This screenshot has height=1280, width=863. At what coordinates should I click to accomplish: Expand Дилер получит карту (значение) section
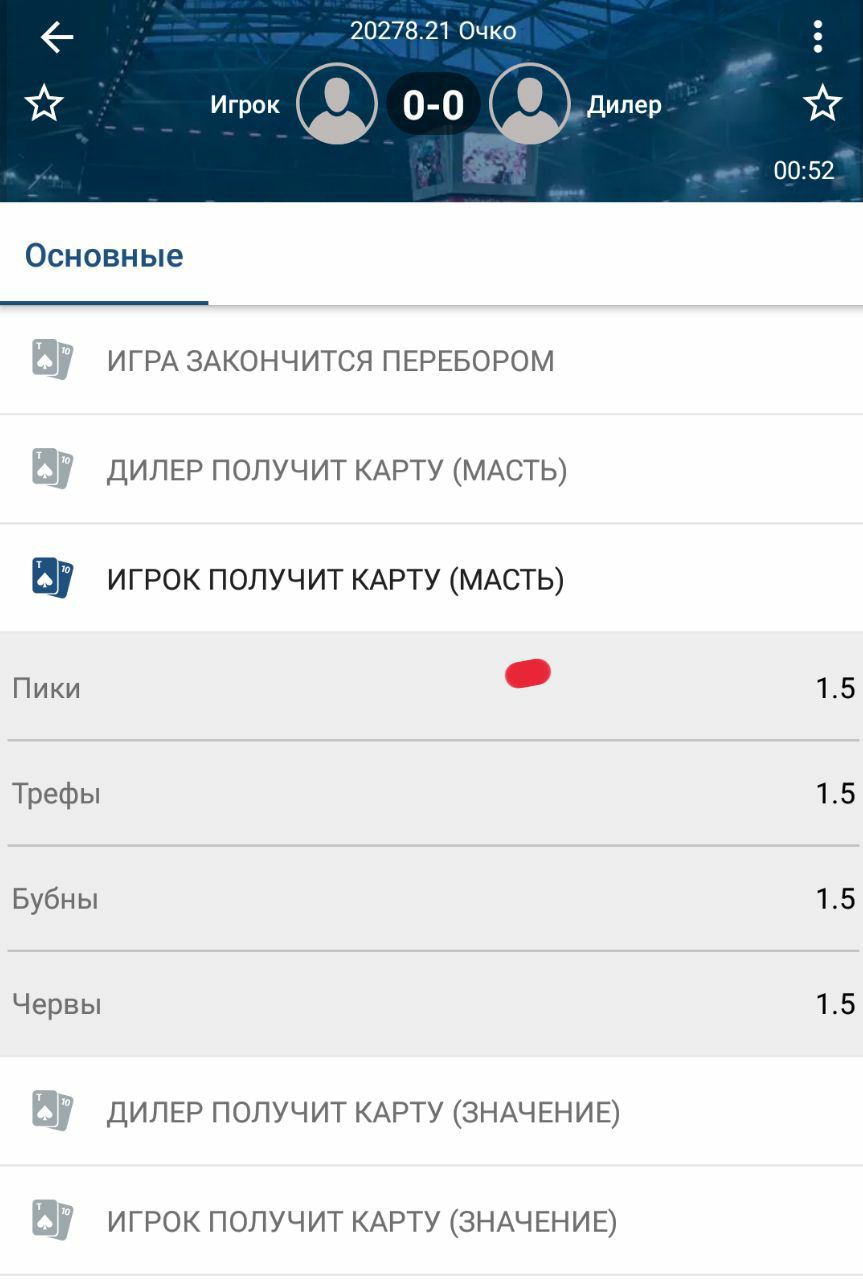[x=363, y=1112]
